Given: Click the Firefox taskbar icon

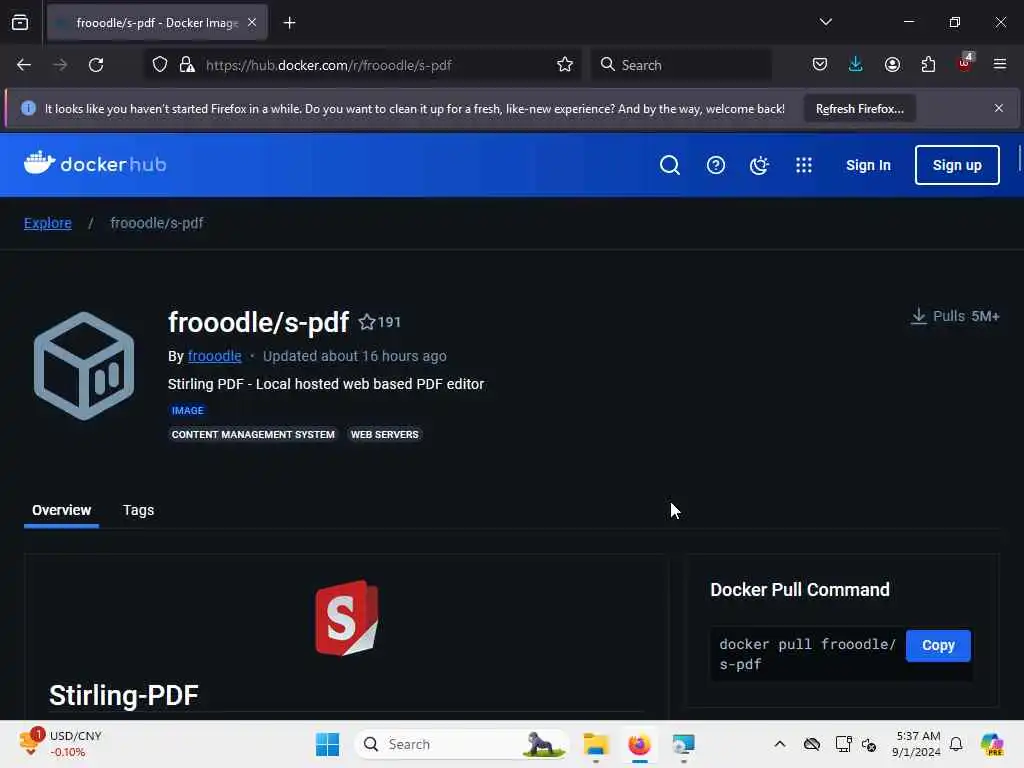Looking at the screenshot, I should (x=639, y=744).
